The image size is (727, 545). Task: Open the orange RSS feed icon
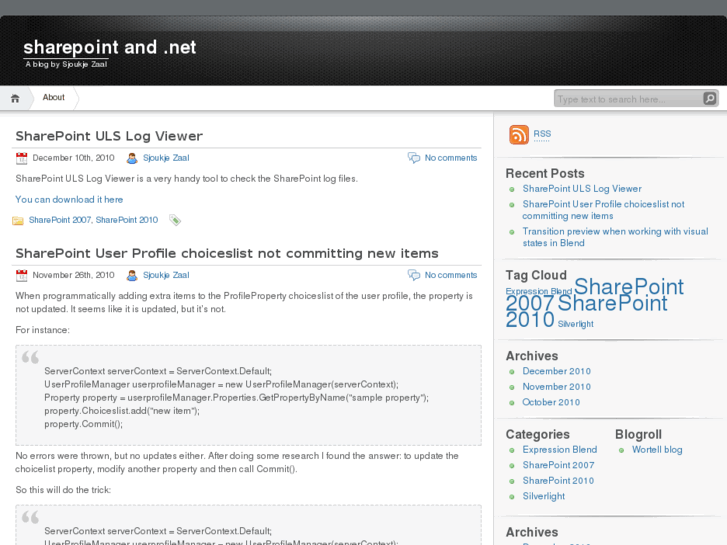click(519, 135)
